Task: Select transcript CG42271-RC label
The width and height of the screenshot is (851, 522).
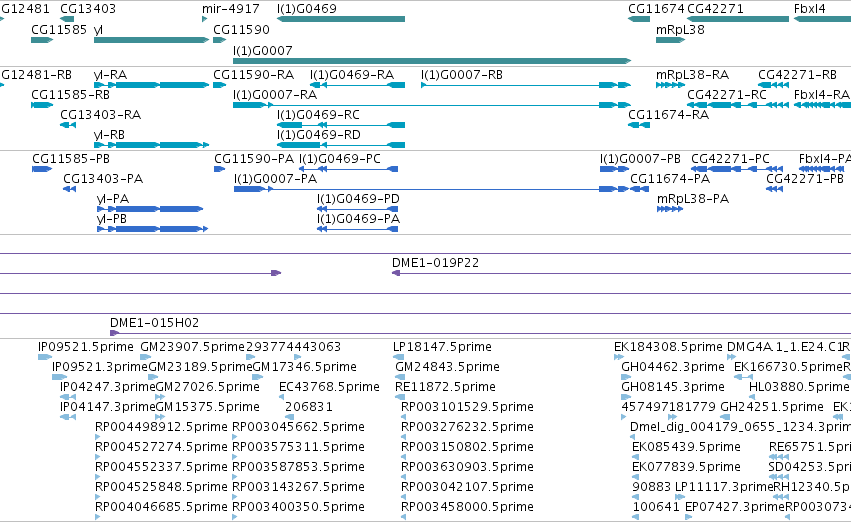Action: [727, 94]
